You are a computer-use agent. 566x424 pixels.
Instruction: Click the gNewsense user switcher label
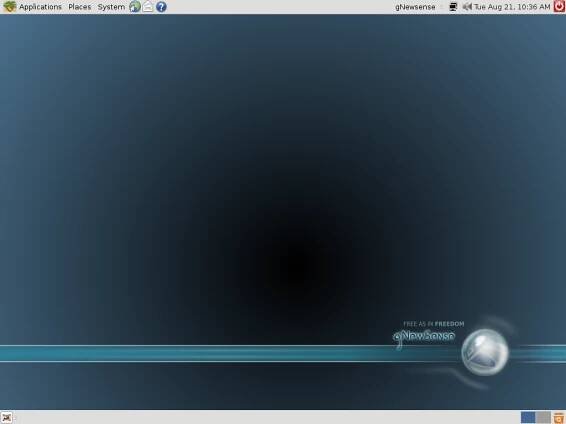point(415,7)
